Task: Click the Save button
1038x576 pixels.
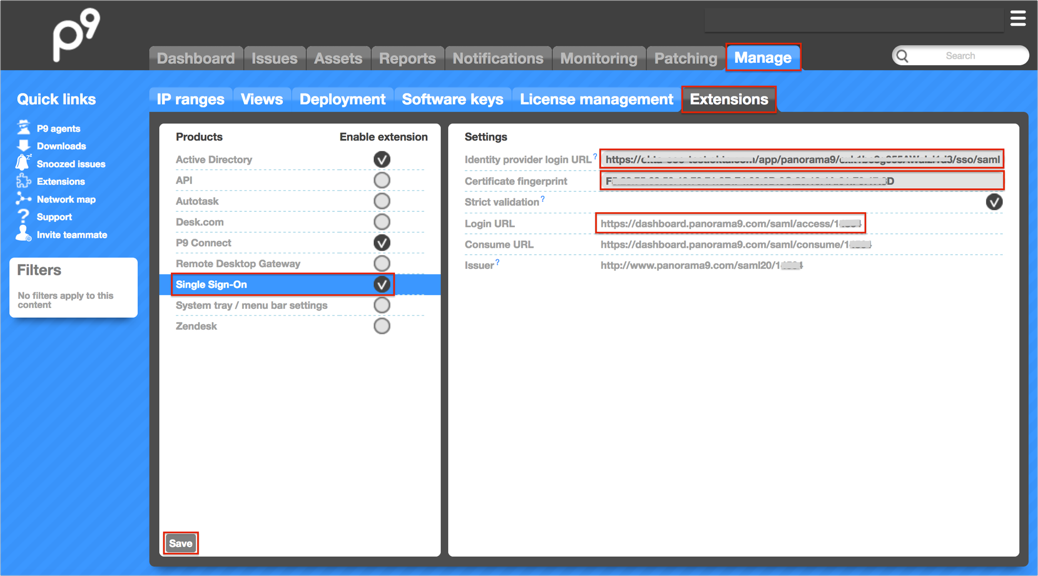Action: [x=181, y=543]
